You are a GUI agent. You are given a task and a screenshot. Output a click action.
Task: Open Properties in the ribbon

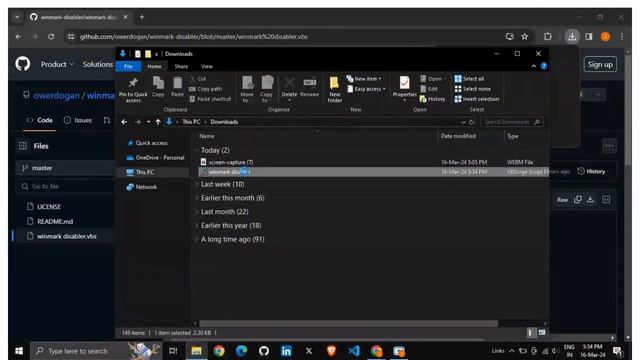tap(404, 89)
